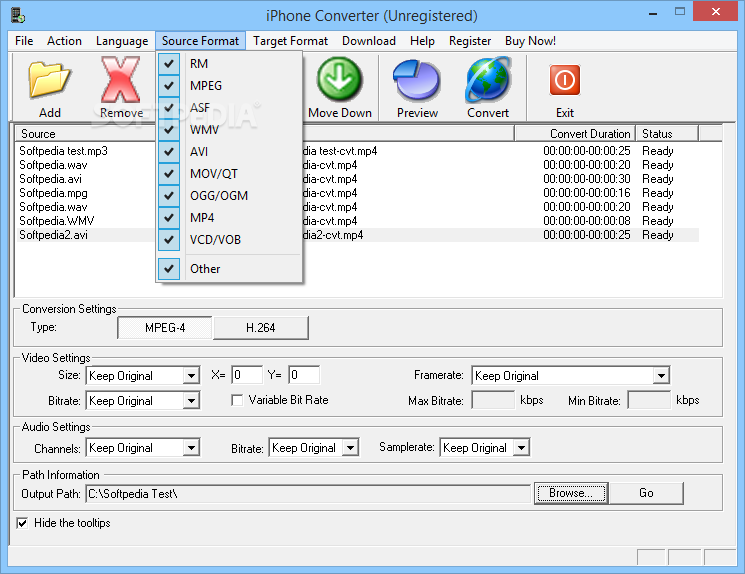The width and height of the screenshot is (745, 574).
Task: Click Buy Now! in the menu bar
Action: (530, 41)
